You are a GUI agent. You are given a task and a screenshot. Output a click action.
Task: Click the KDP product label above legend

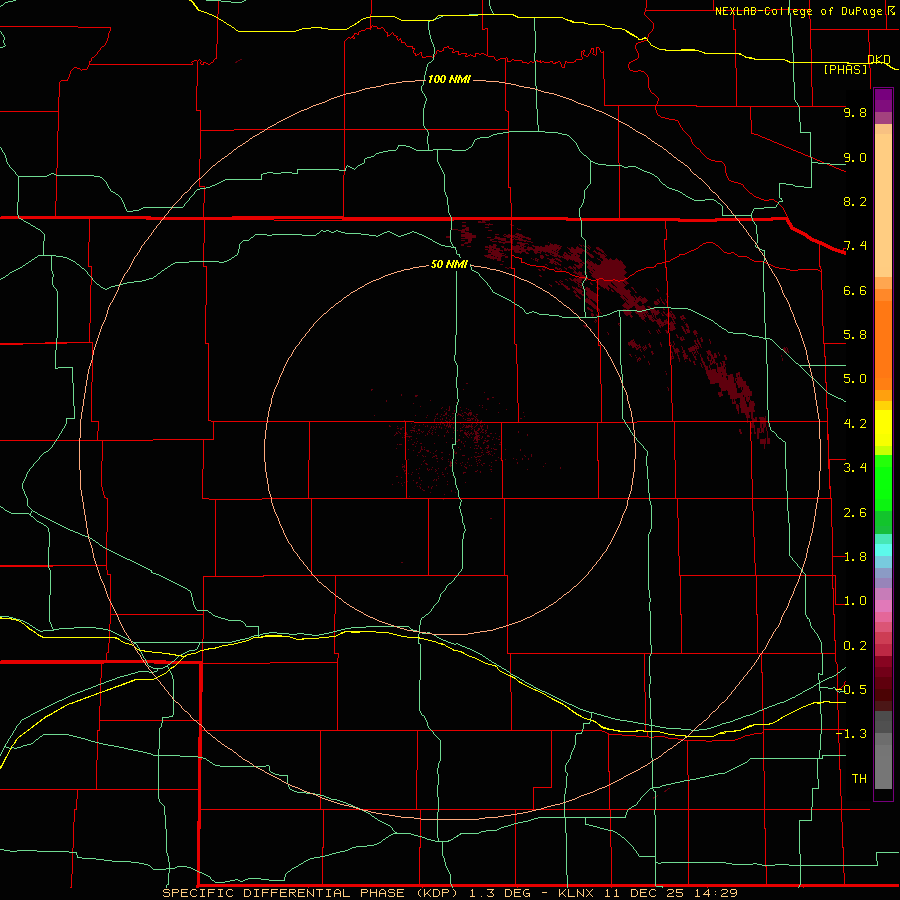879,60
